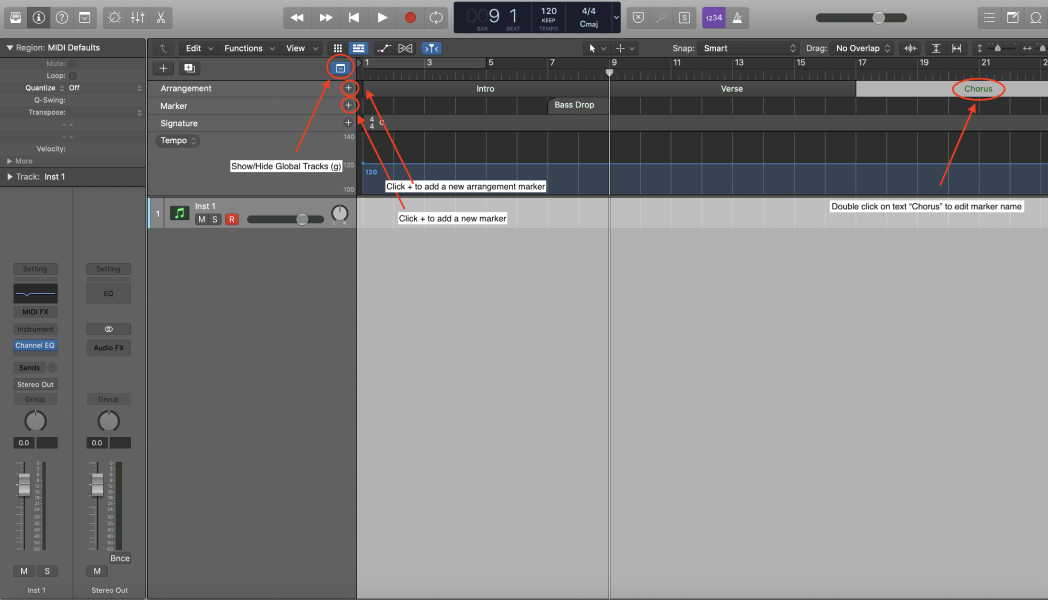Open Smart Controls dial icon
Image resolution: width=1048 pixels, height=600 pixels.
coord(114,17)
